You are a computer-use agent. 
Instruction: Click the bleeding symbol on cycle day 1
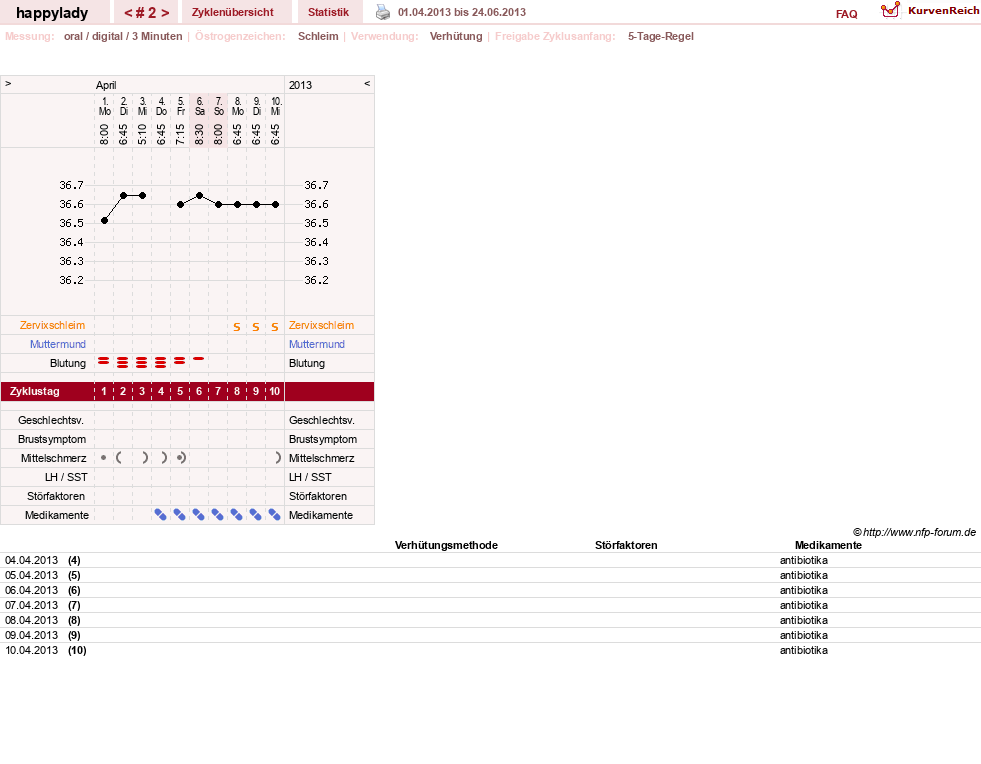(x=104, y=361)
